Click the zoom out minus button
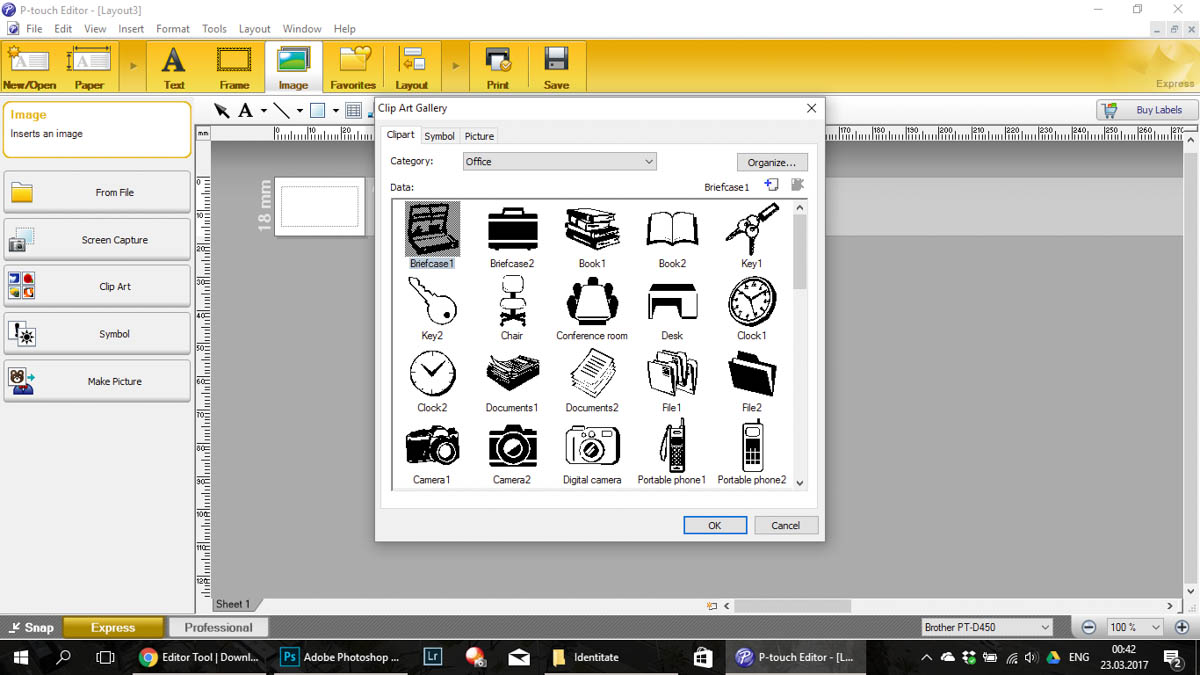Image resolution: width=1200 pixels, height=675 pixels. 1089,627
